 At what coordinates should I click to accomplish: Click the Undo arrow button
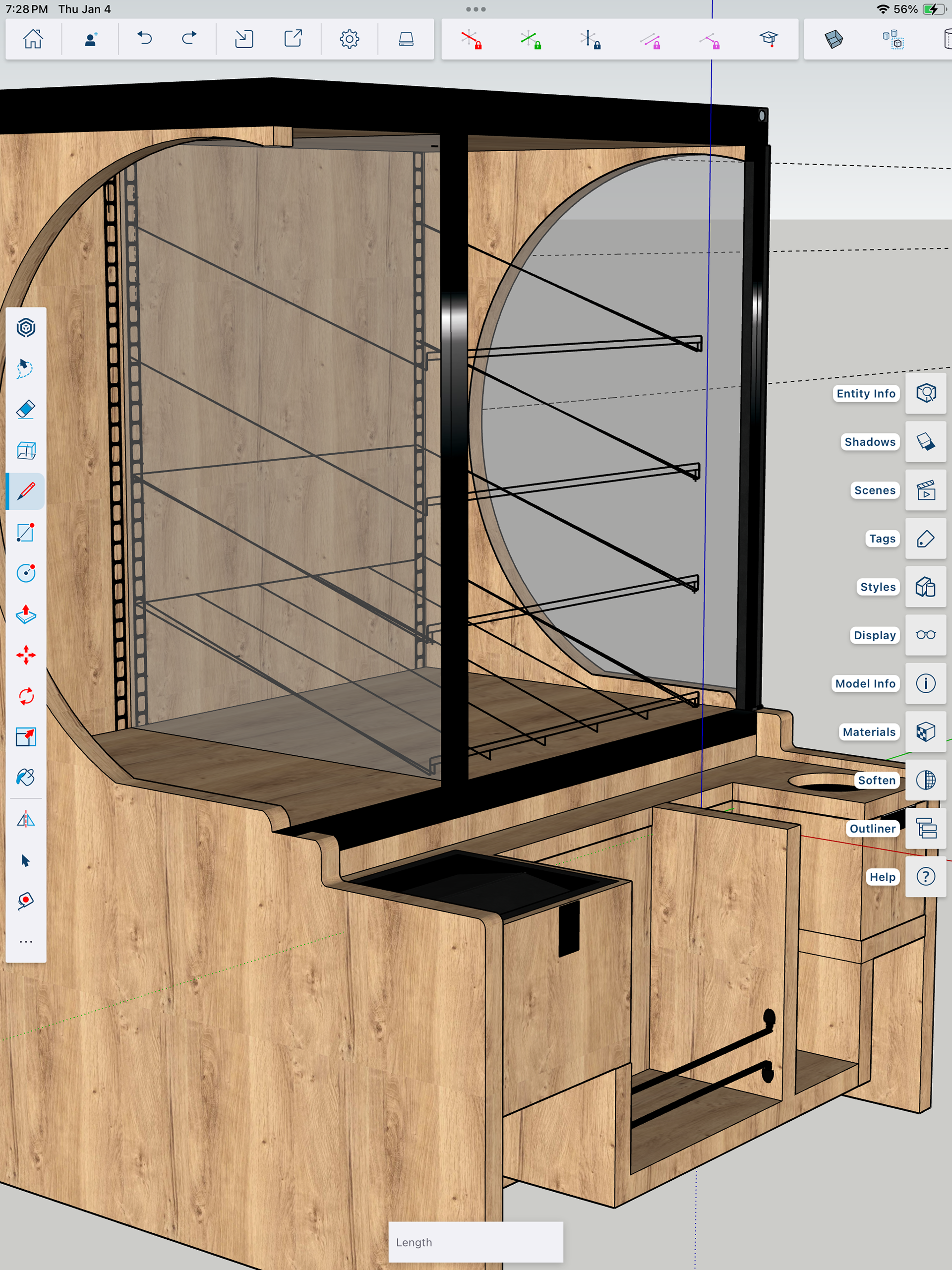point(145,39)
